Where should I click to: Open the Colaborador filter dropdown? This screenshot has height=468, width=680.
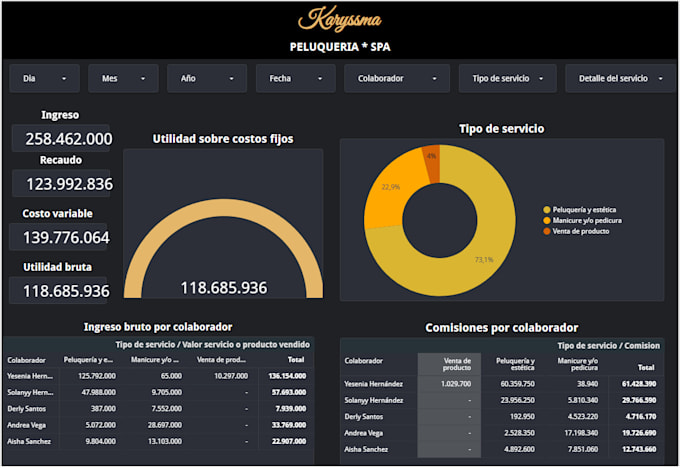click(x=397, y=79)
